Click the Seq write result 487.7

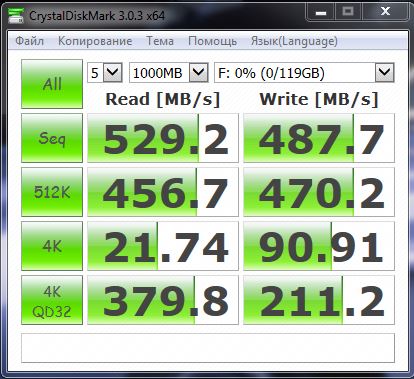click(319, 138)
